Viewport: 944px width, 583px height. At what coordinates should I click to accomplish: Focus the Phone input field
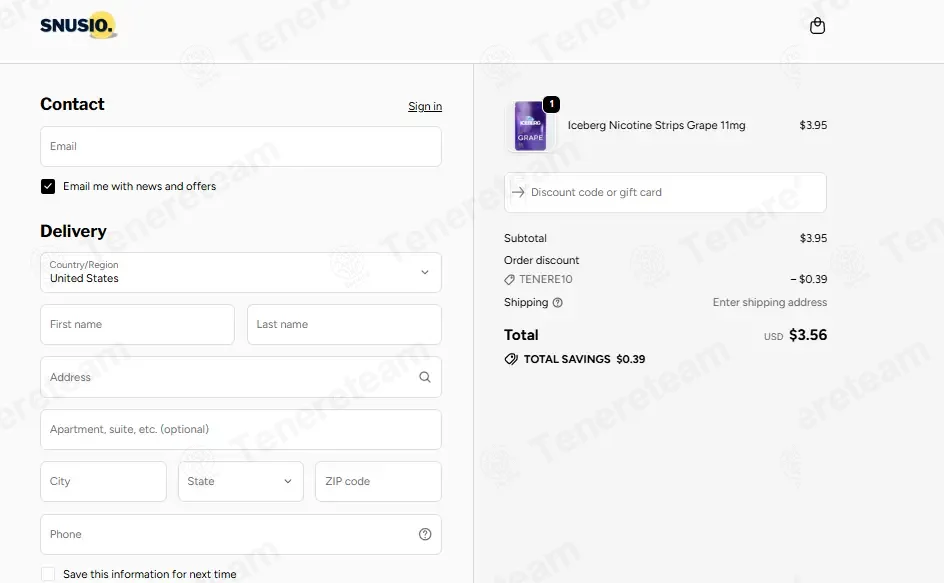pyautogui.click(x=241, y=534)
